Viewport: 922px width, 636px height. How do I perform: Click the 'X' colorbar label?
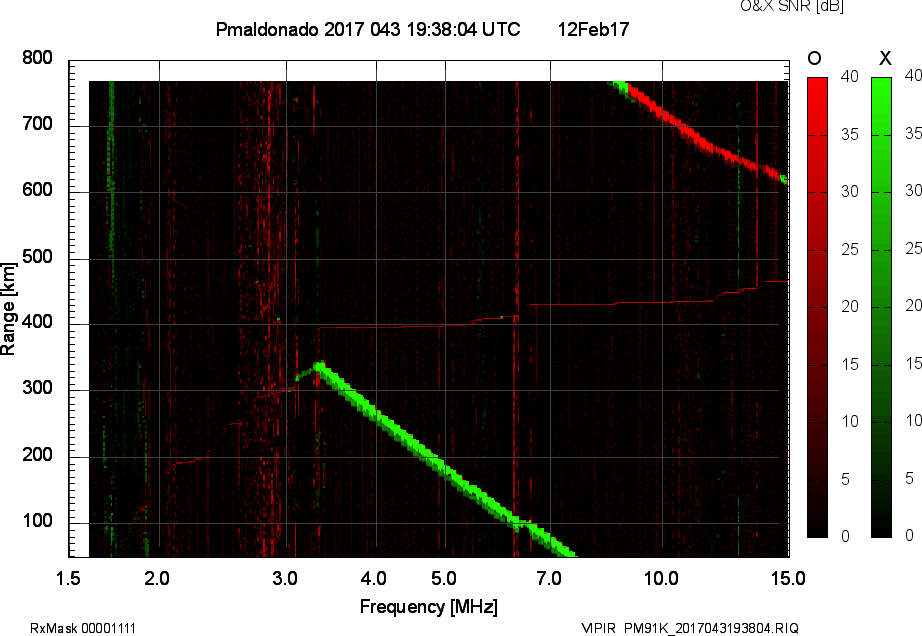(885, 58)
